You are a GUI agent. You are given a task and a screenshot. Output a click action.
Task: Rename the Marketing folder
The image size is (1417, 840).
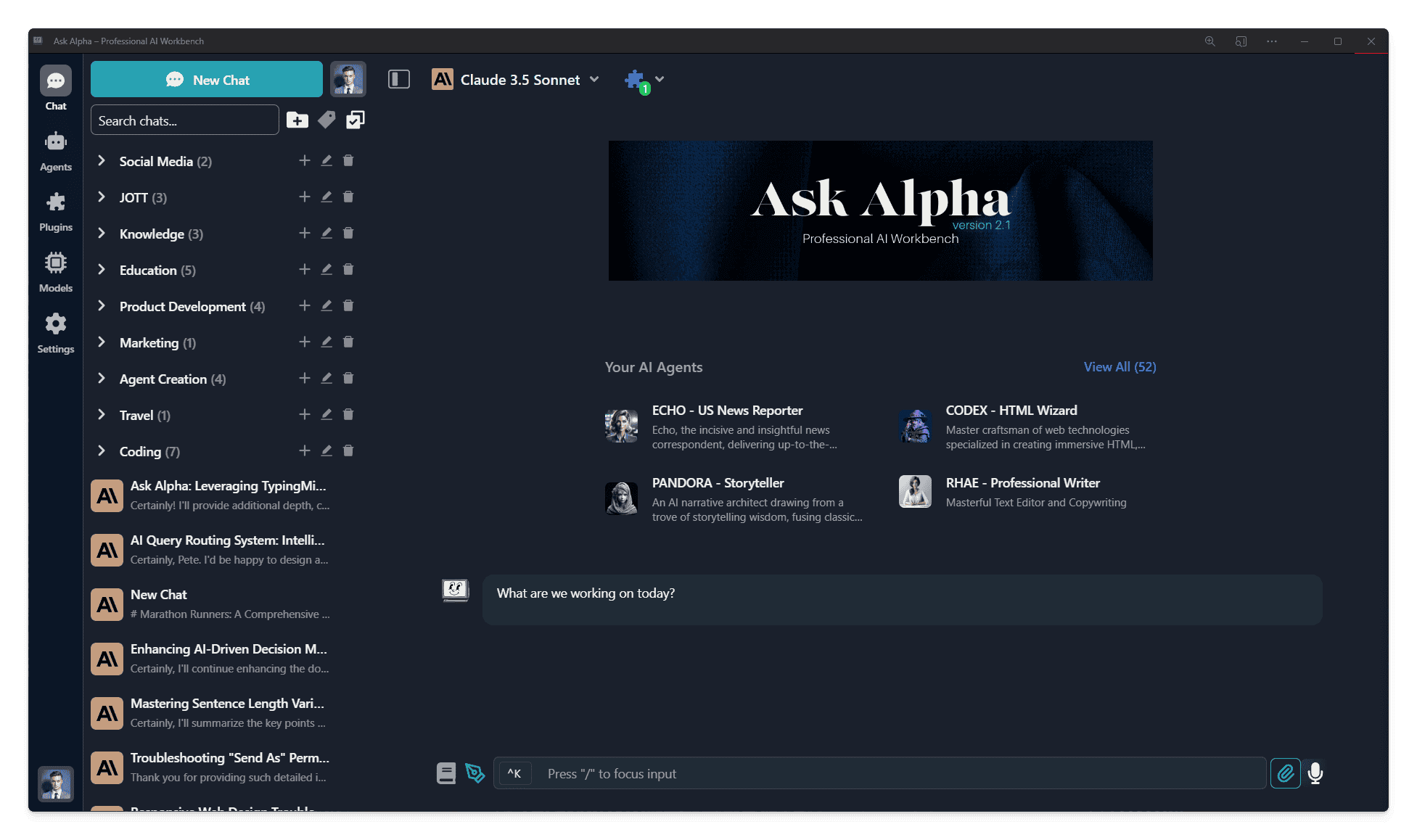(x=326, y=342)
